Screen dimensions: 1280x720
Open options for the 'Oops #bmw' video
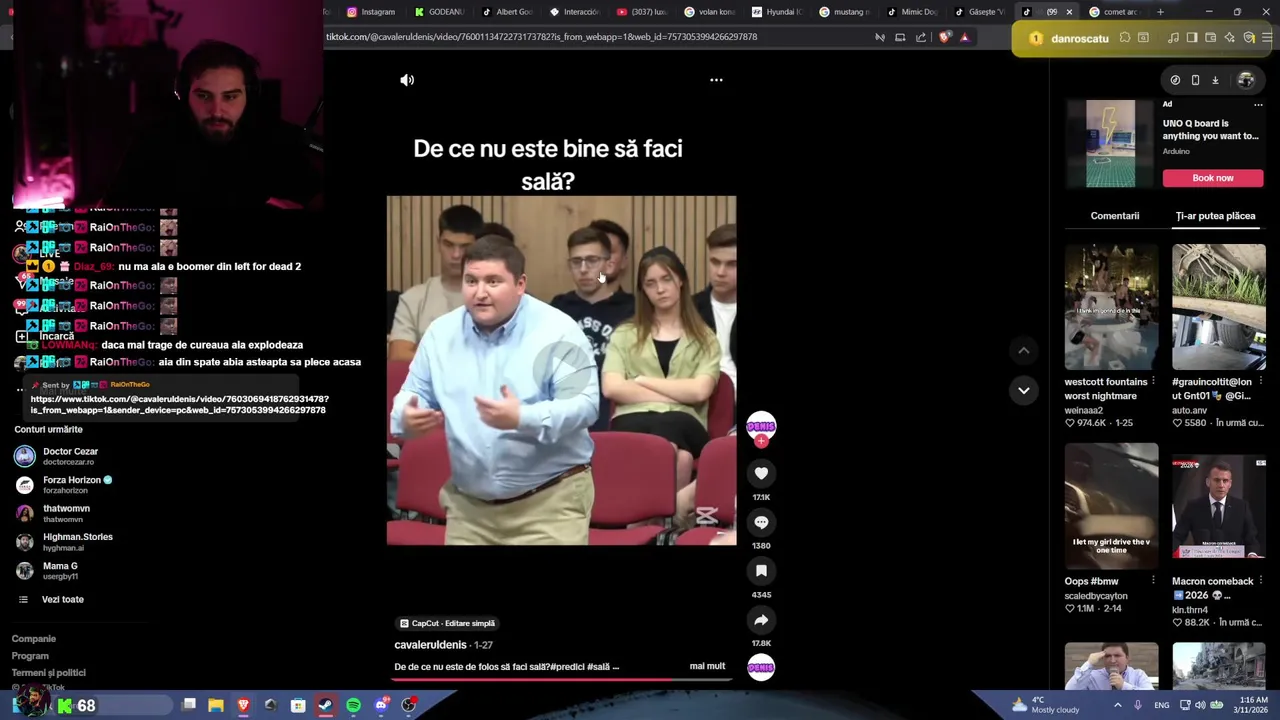tap(1153, 581)
